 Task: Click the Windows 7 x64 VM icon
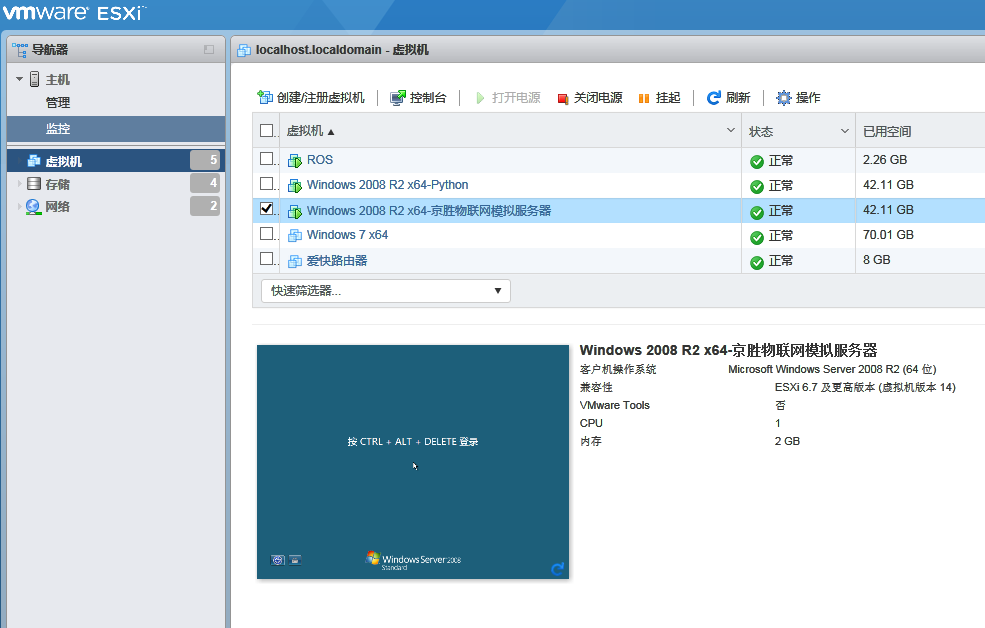[295, 236]
